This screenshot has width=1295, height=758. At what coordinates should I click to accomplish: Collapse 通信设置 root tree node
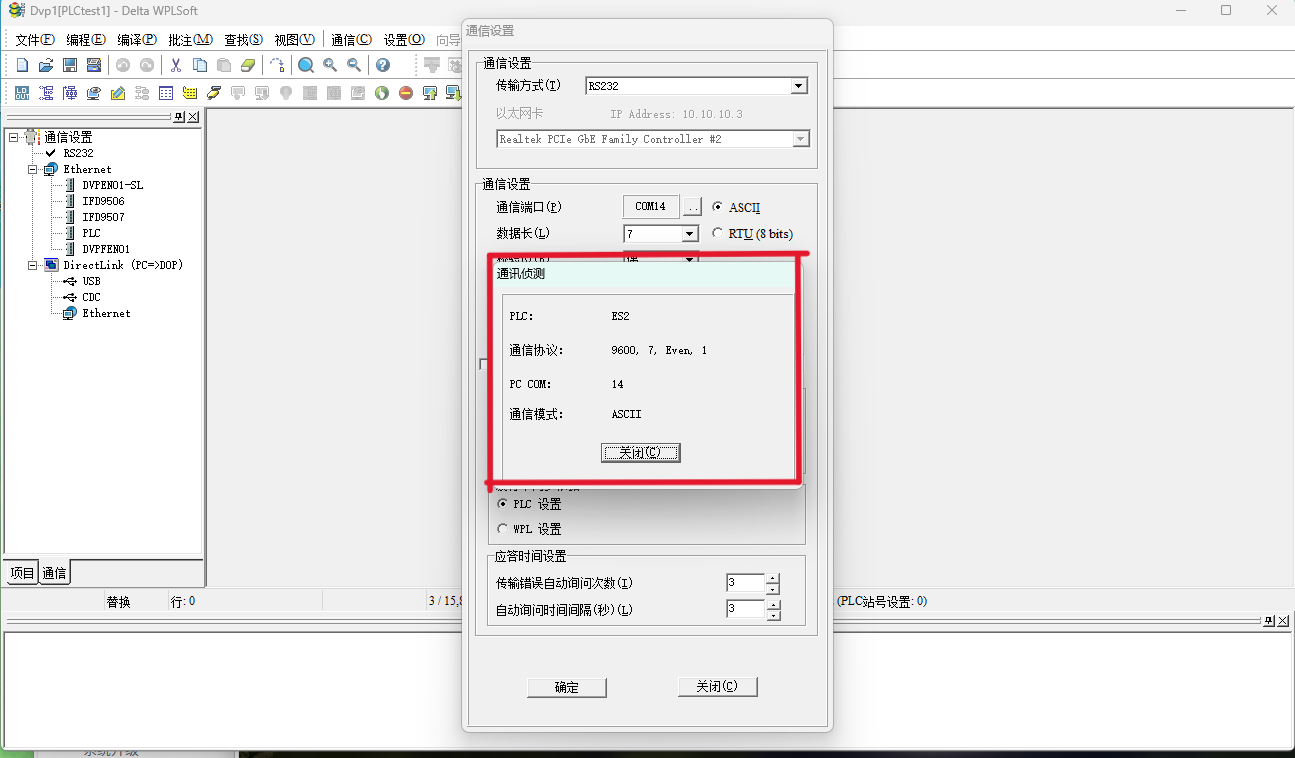pyautogui.click(x=13, y=137)
